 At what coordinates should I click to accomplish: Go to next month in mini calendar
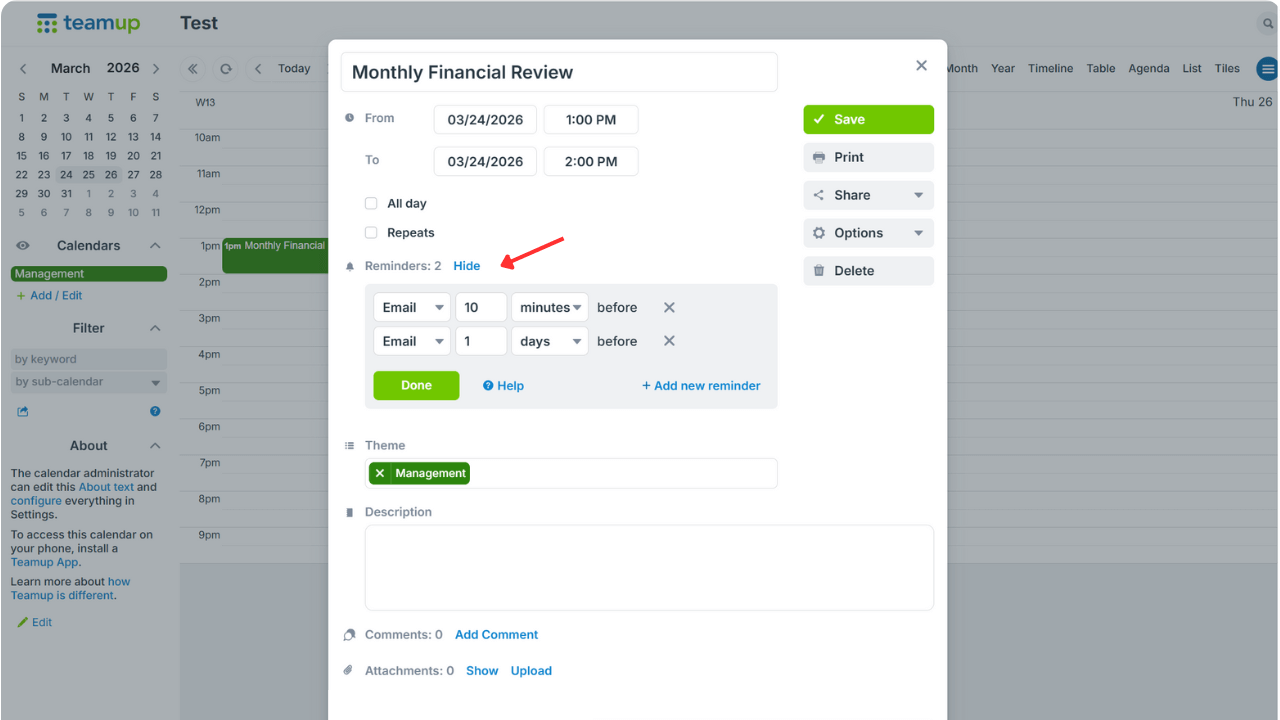pos(156,69)
